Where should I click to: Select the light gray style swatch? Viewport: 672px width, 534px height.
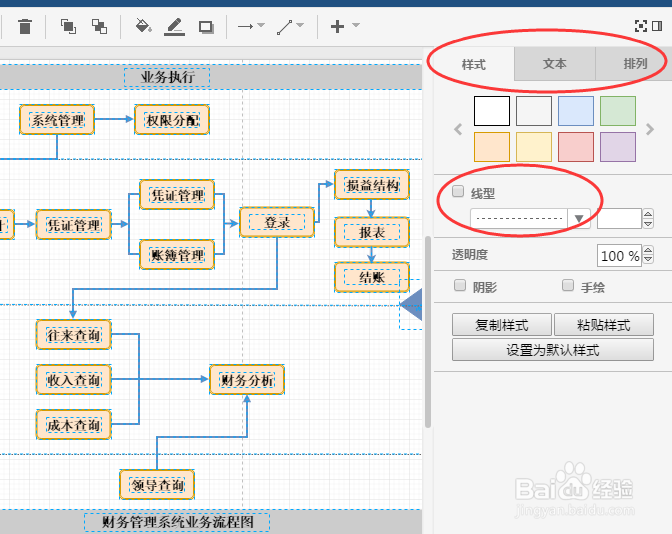(534, 111)
